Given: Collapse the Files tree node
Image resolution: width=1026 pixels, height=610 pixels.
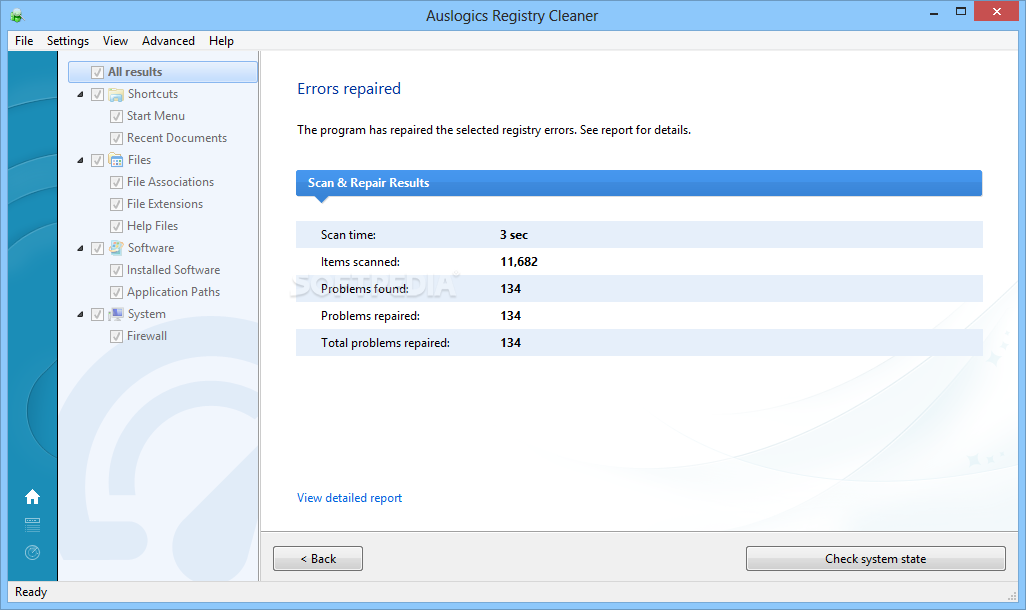Looking at the screenshot, I should (x=80, y=160).
